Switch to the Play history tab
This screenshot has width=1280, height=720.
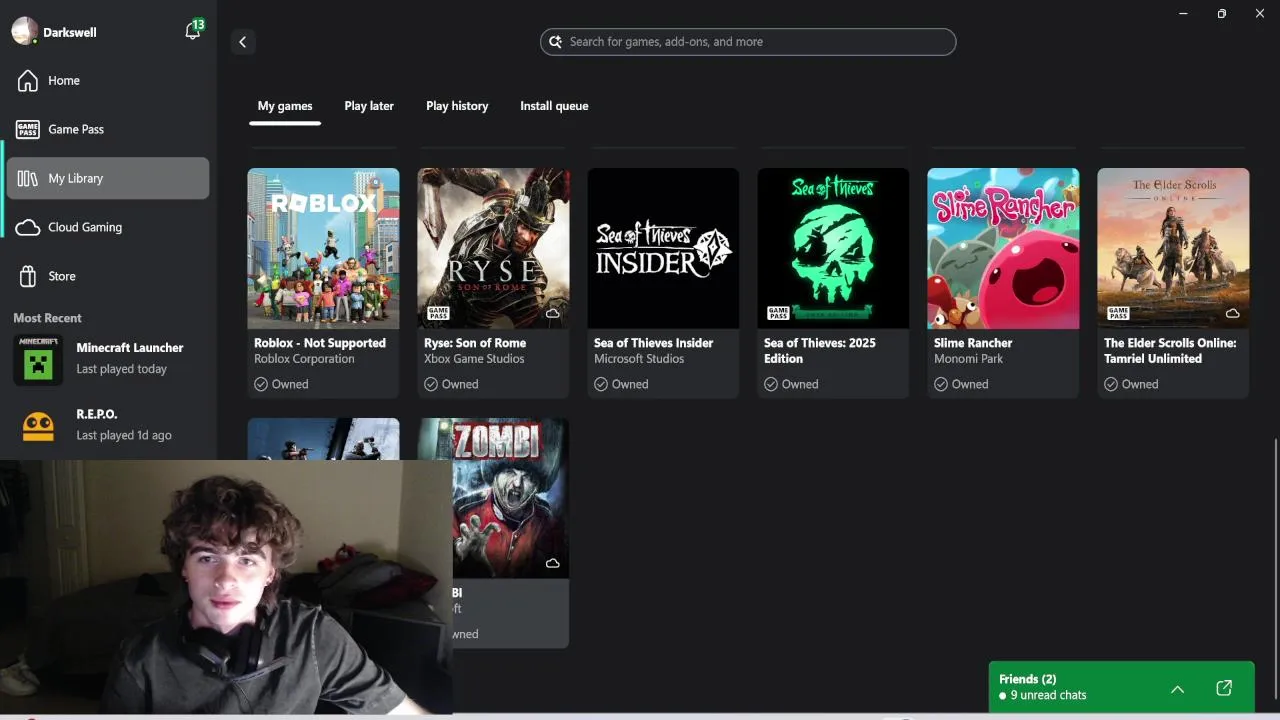[x=457, y=106]
